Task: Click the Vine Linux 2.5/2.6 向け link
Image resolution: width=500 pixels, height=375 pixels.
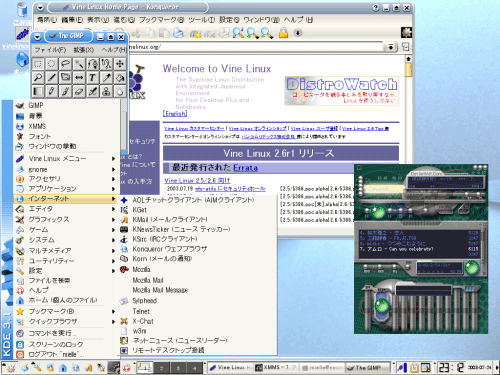Action: tap(197, 180)
